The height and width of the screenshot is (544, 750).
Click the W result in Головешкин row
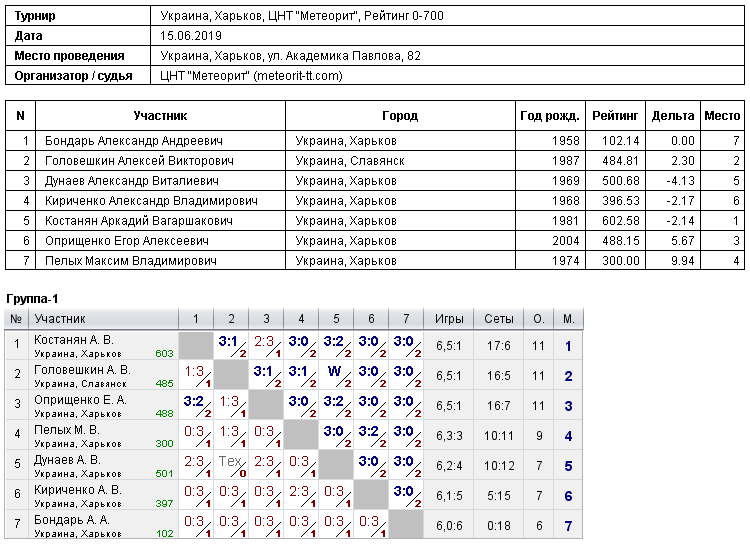coord(336,375)
